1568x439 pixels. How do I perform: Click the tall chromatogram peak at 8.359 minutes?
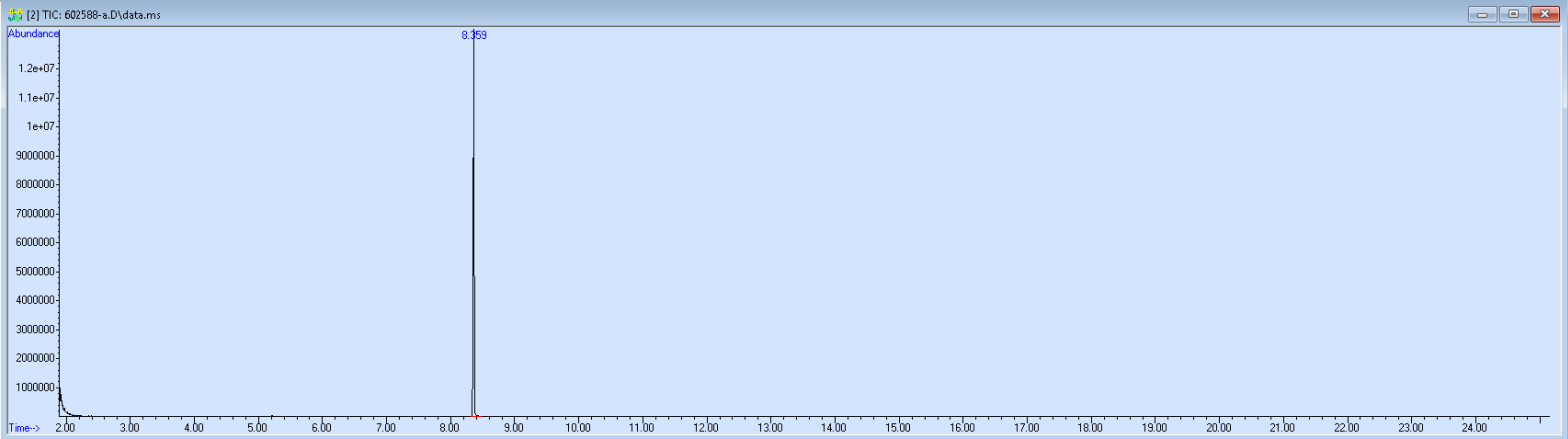click(x=473, y=225)
